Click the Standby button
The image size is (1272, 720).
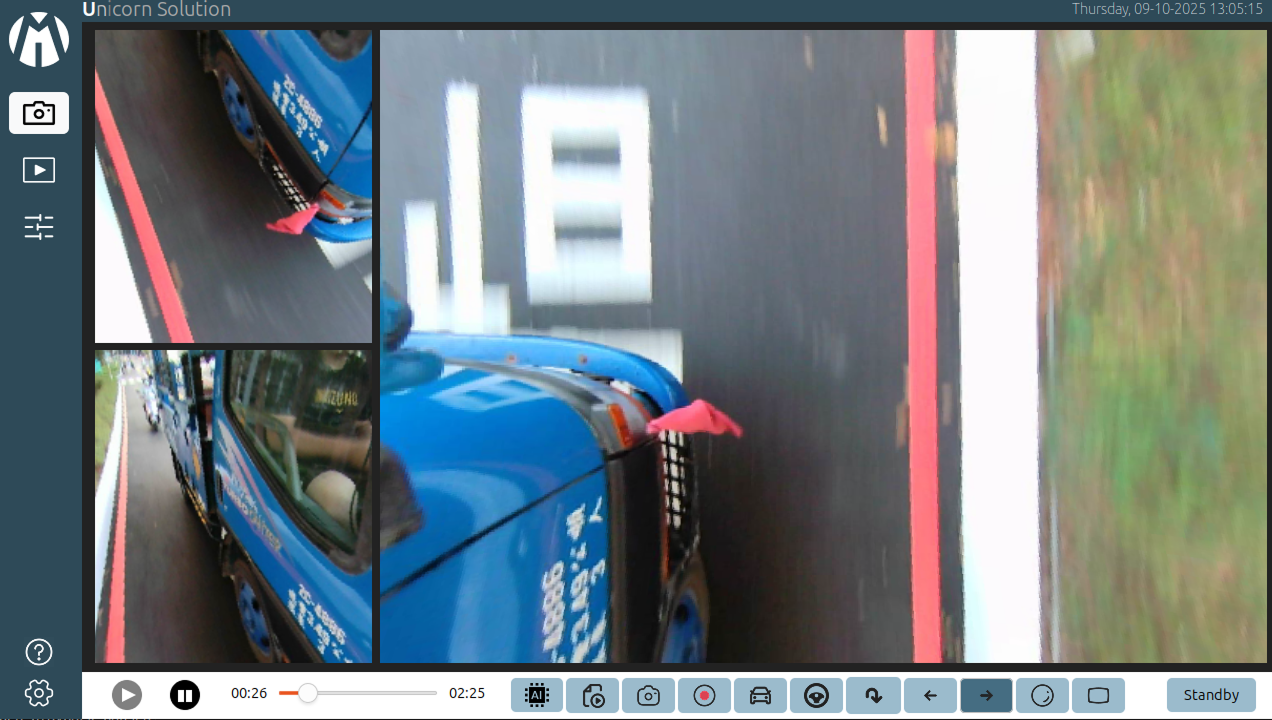click(x=1211, y=695)
